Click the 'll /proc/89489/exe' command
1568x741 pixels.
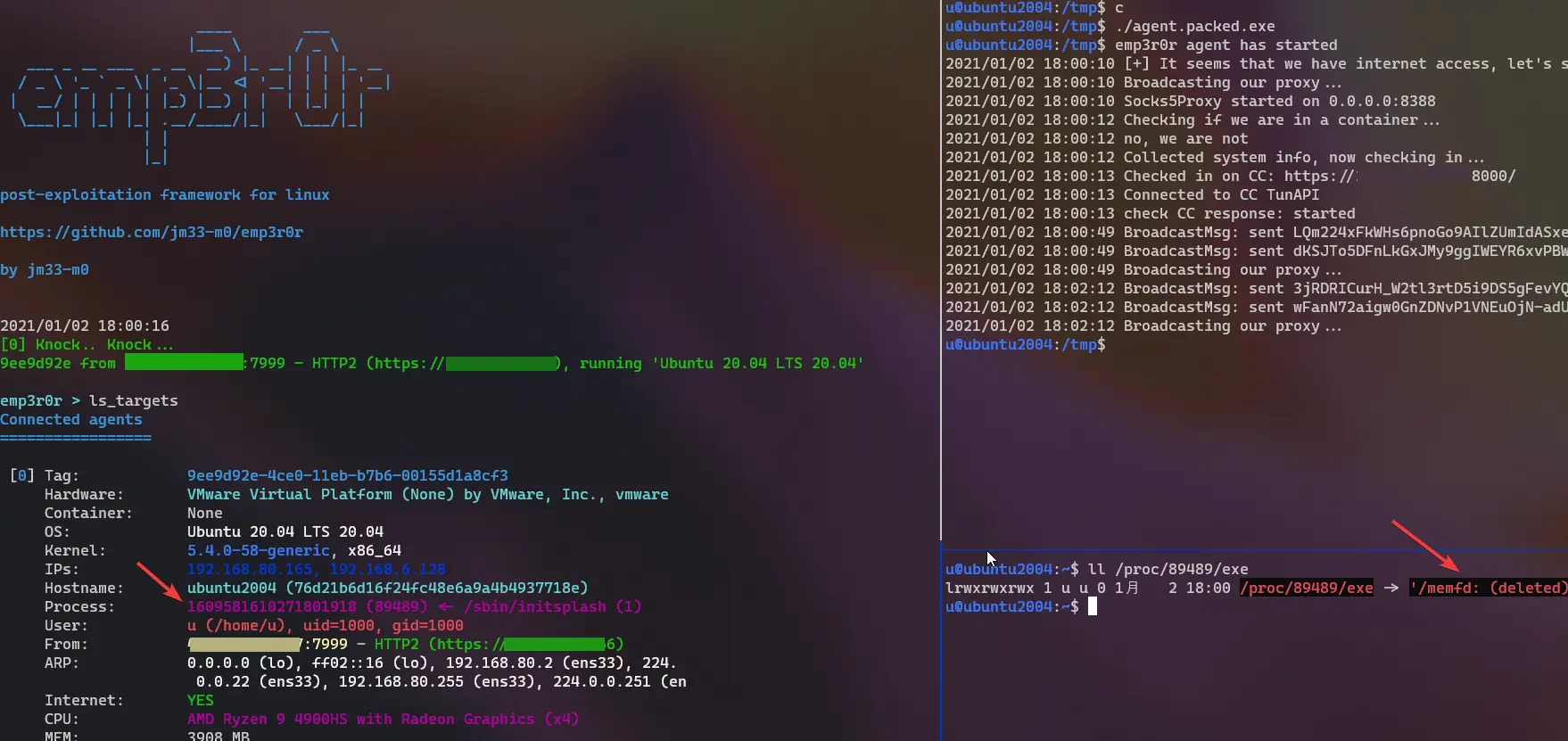[x=1168, y=569]
